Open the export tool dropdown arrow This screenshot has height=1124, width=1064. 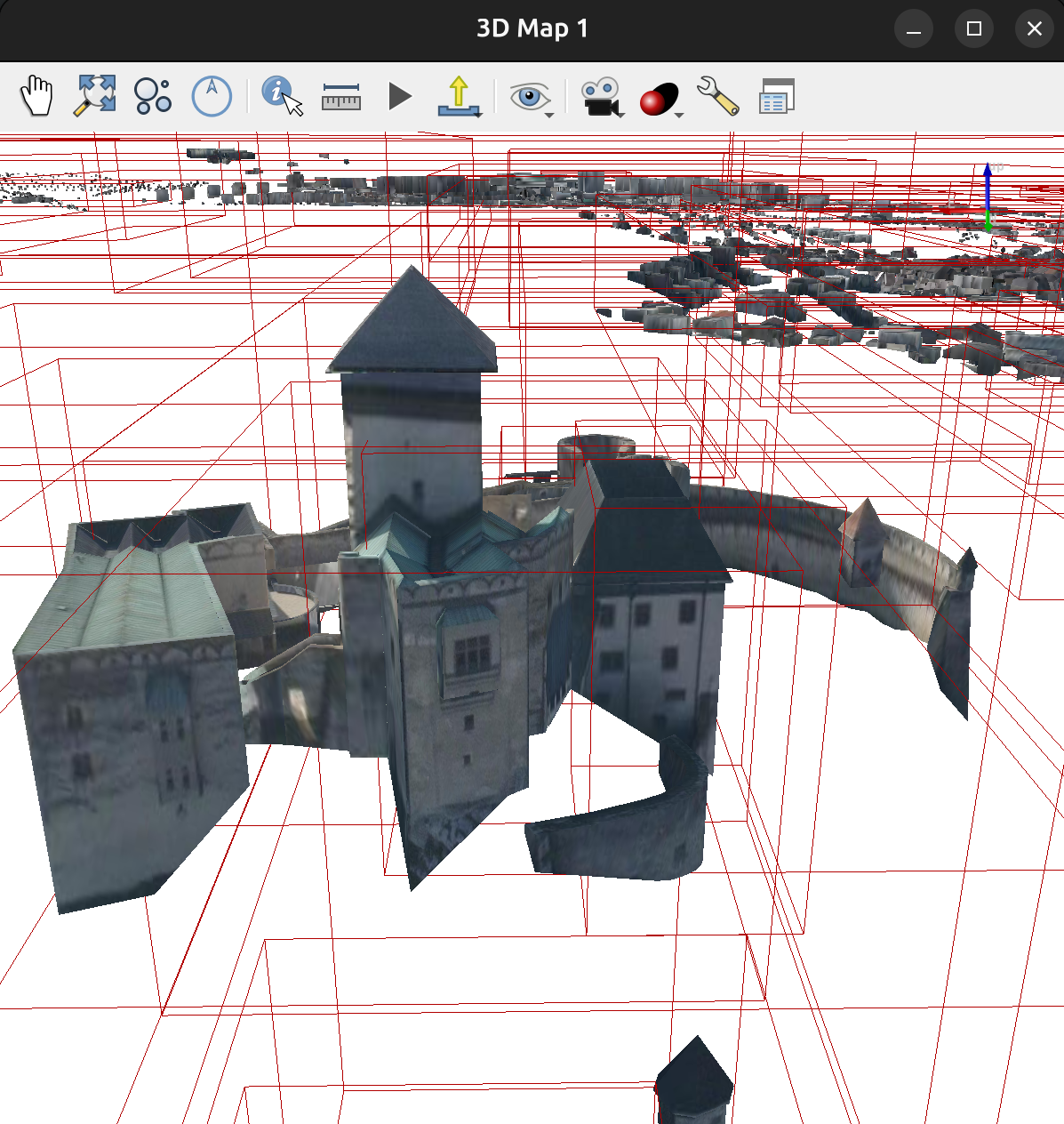click(477, 114)
